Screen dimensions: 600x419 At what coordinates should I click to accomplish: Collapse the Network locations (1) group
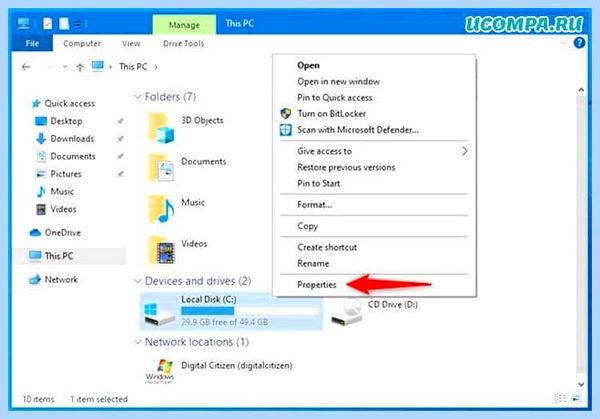click(x=137, y=342)
